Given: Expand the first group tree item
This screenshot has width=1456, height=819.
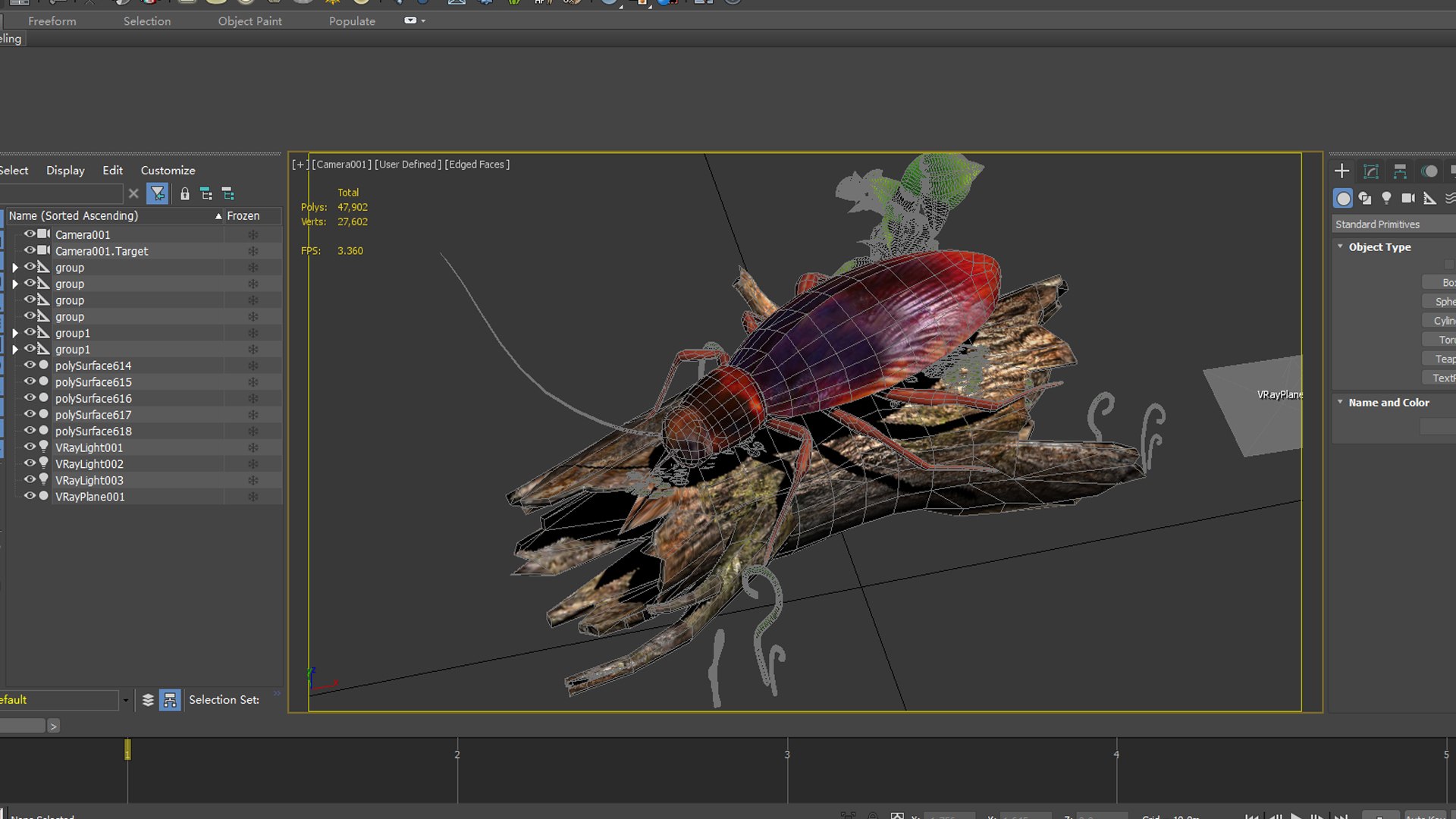Looking at the screenshot, I should (x=15, y=268).
